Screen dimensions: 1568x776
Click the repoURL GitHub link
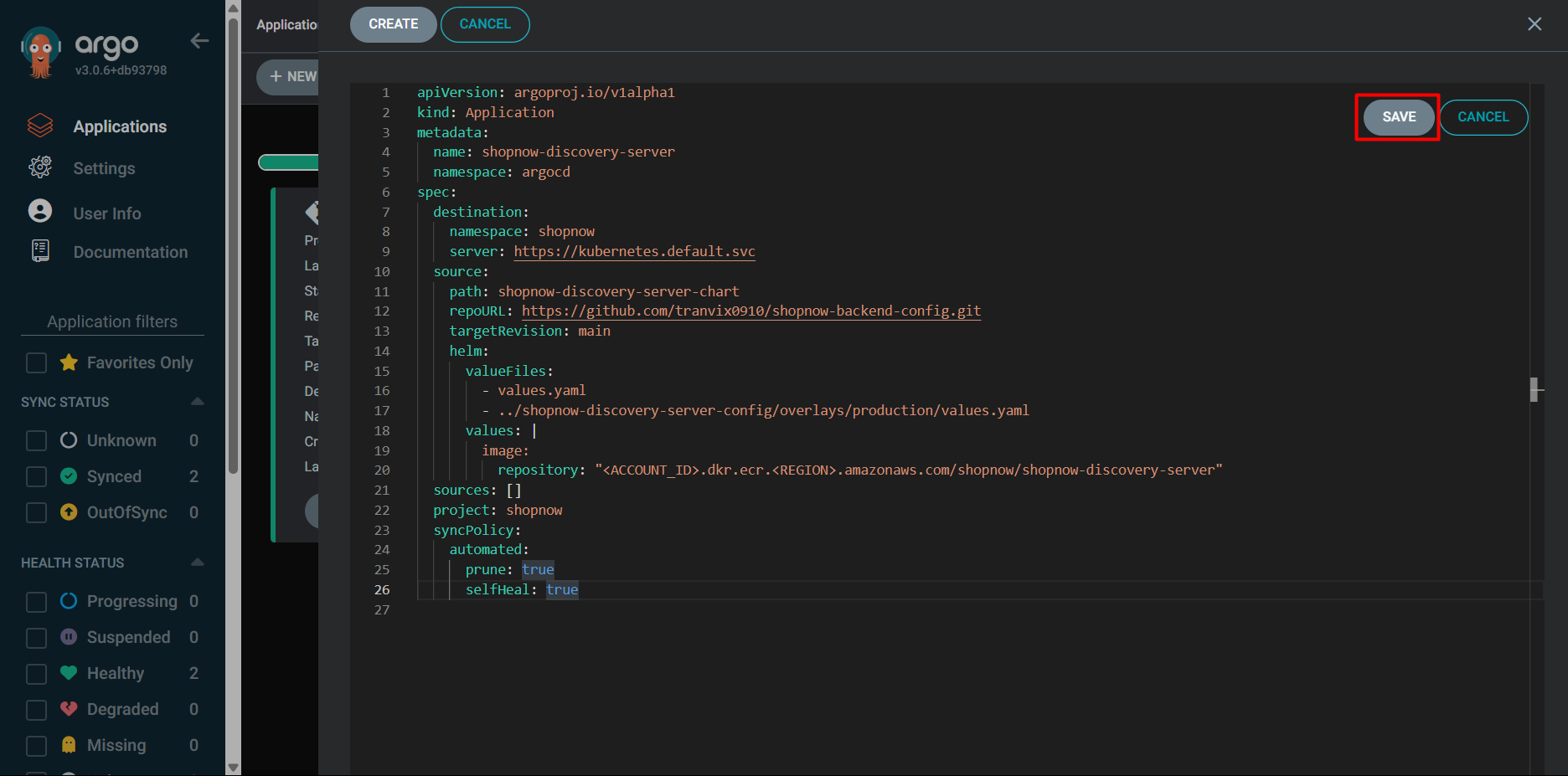[x=750, y=311]
